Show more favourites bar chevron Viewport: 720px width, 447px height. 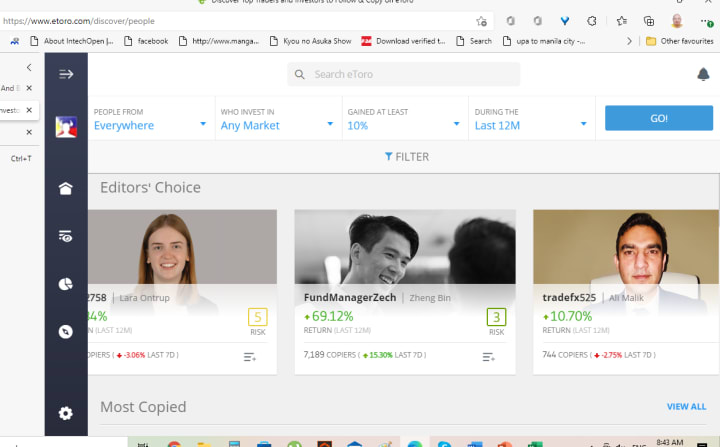(629, 41)
